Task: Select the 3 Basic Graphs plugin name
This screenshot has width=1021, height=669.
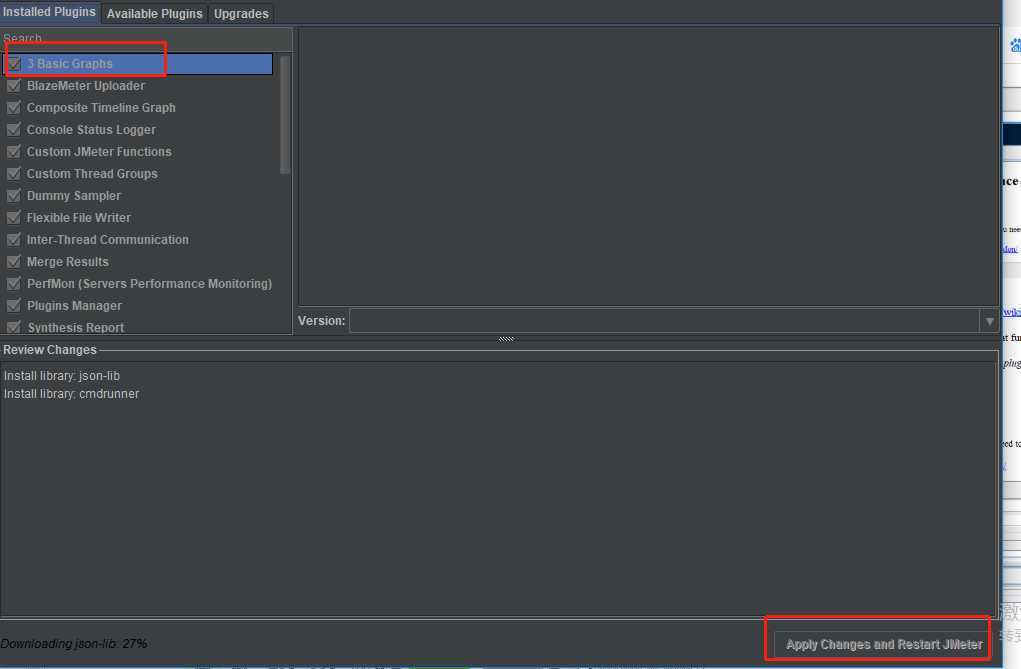Action: 70,64
